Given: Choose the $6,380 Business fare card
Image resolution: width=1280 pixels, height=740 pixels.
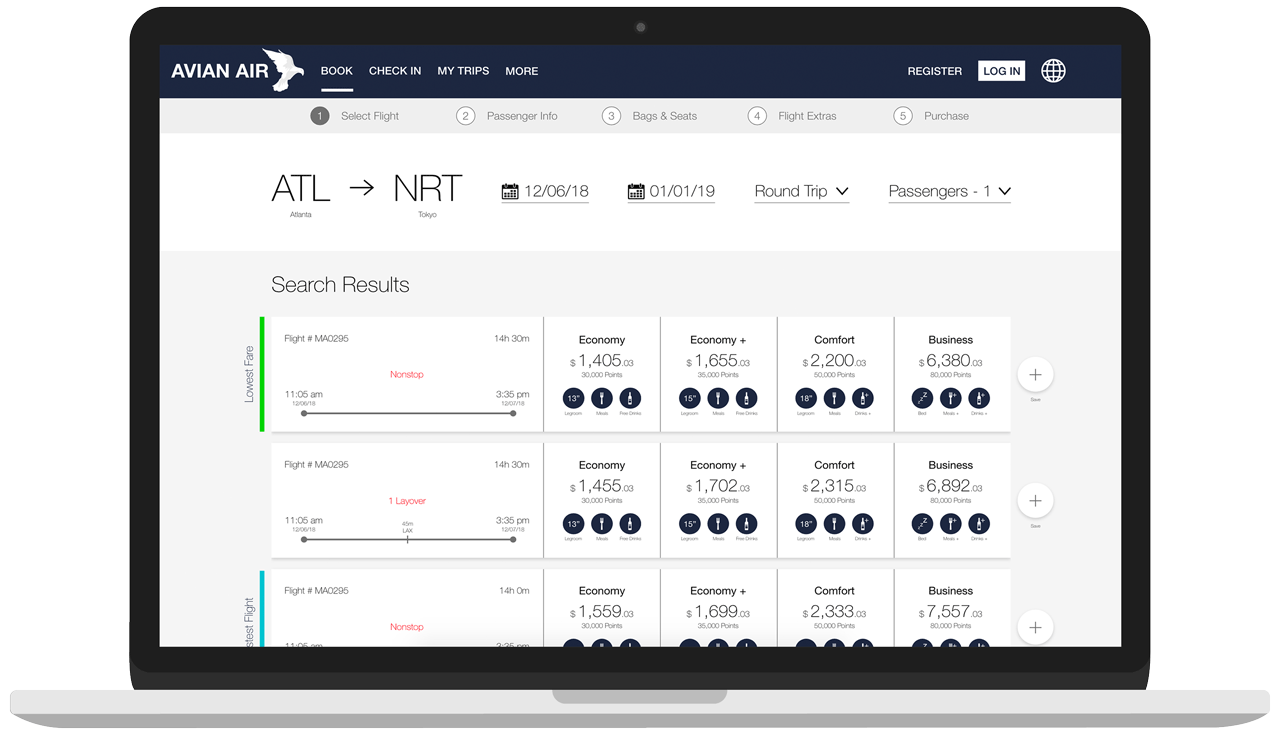Looking at the screenshot, I should click(952, 375).
